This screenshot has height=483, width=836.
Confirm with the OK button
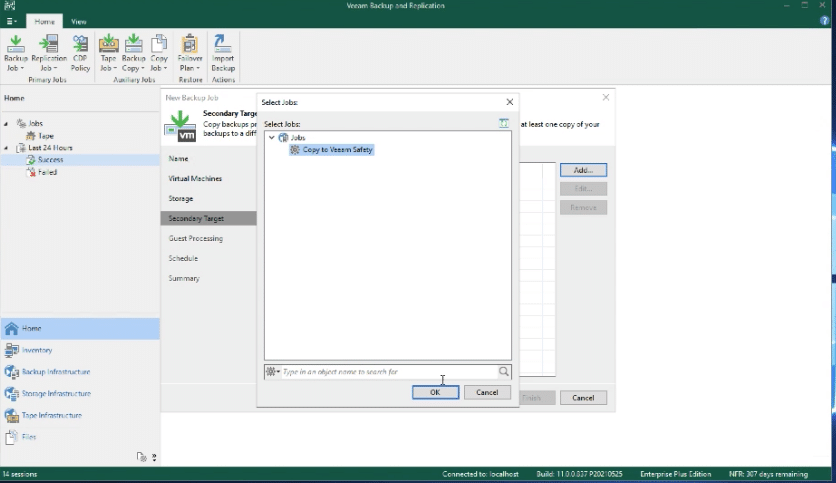(x=435, y=392)
